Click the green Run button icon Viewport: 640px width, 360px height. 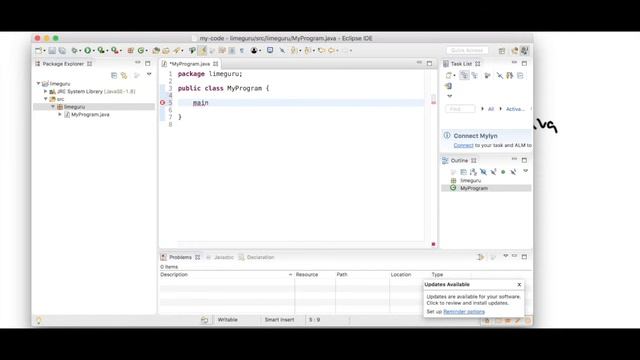point(87,51)
